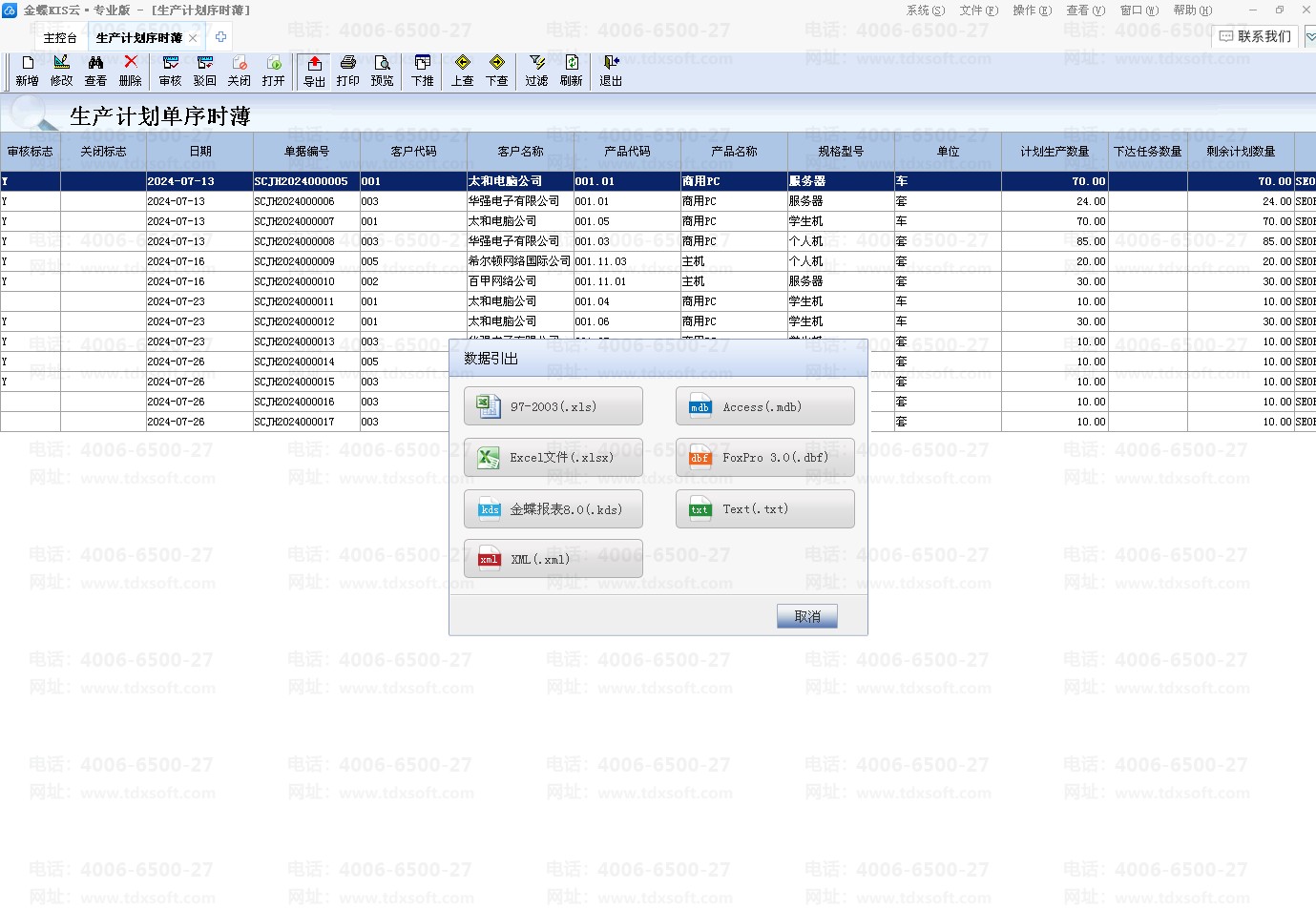This screenshot has height=909, width=1316.
Task: Select order cell SCJH2024000012
Action: click(307, 321)
